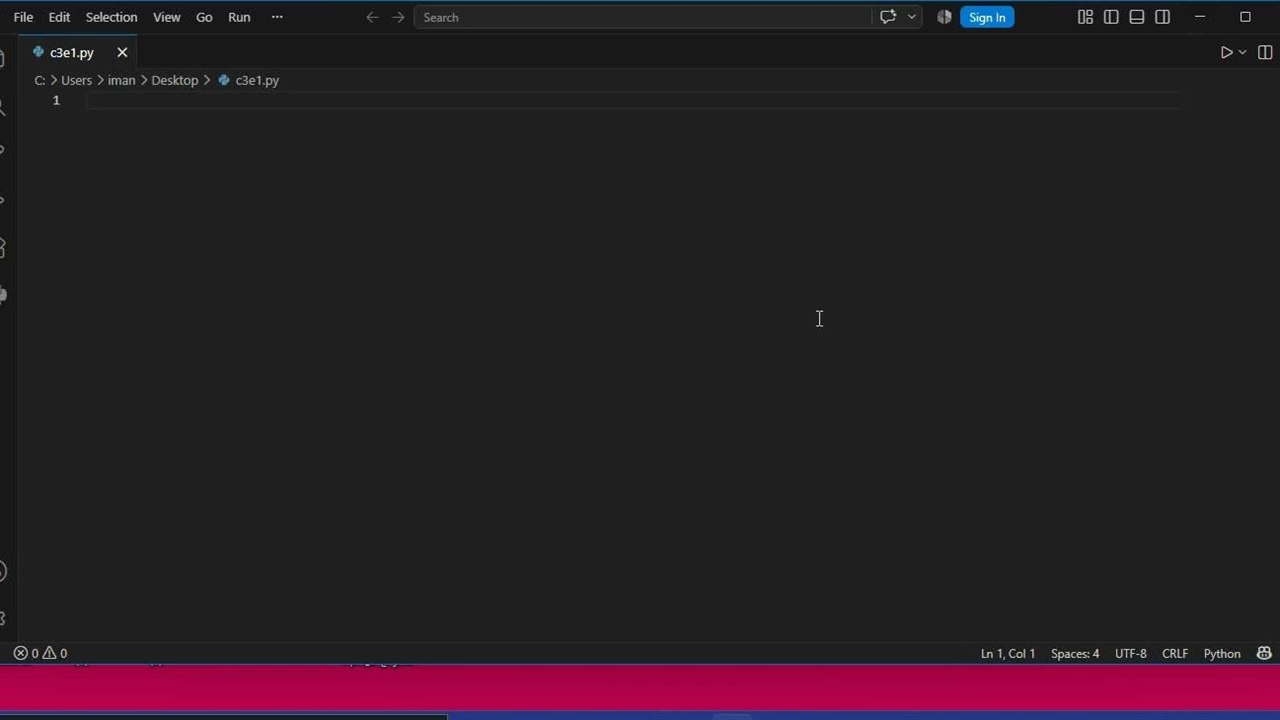
Task: Click the Sign In button
Action: coord(987,17)
